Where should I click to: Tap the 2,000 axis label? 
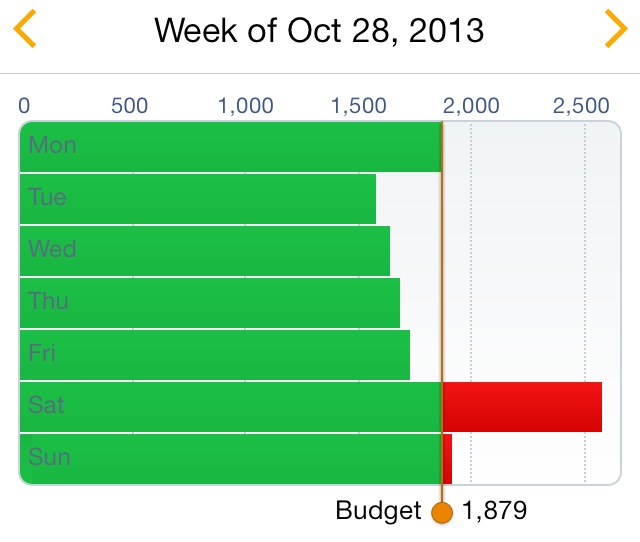point(471,106)
